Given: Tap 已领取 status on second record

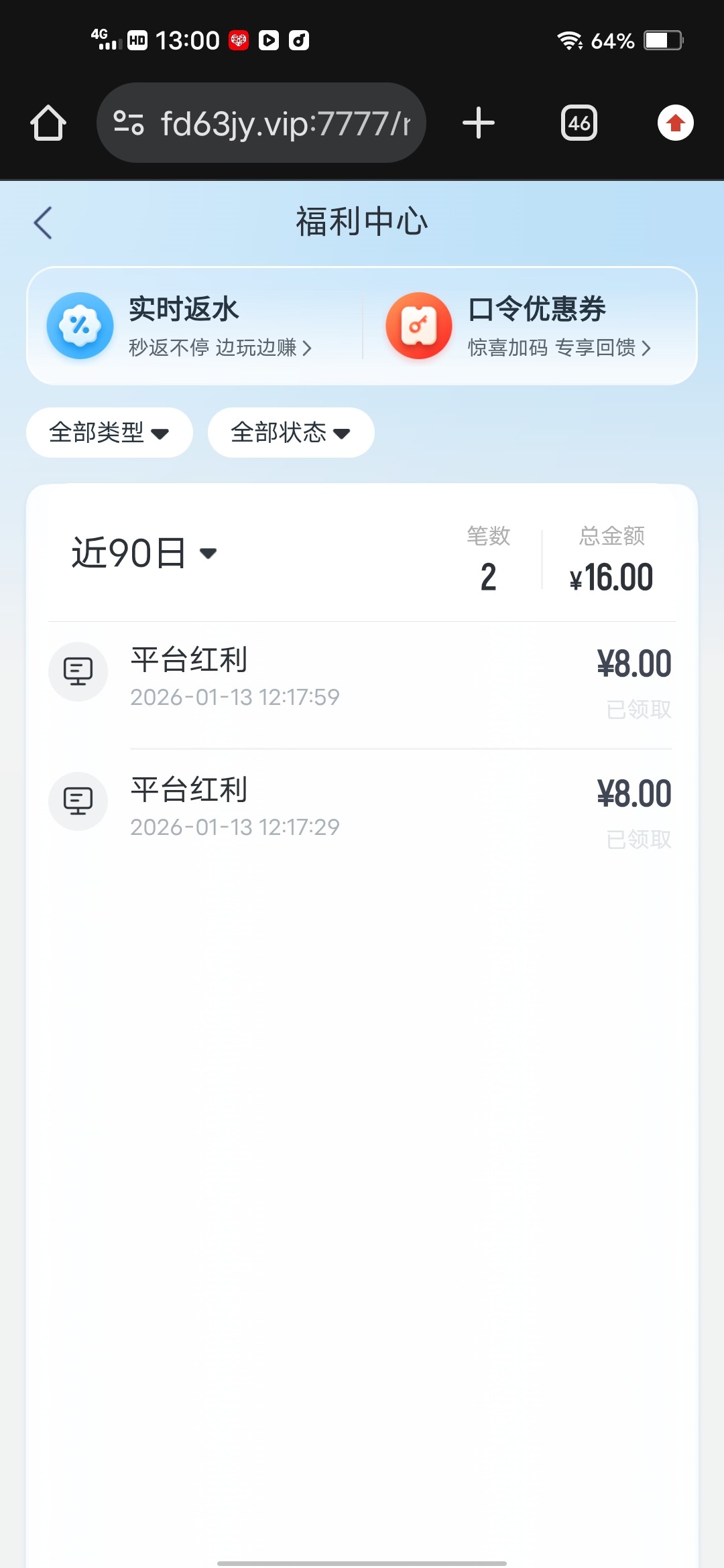Looking at the screenshot, I should (638, 840).
